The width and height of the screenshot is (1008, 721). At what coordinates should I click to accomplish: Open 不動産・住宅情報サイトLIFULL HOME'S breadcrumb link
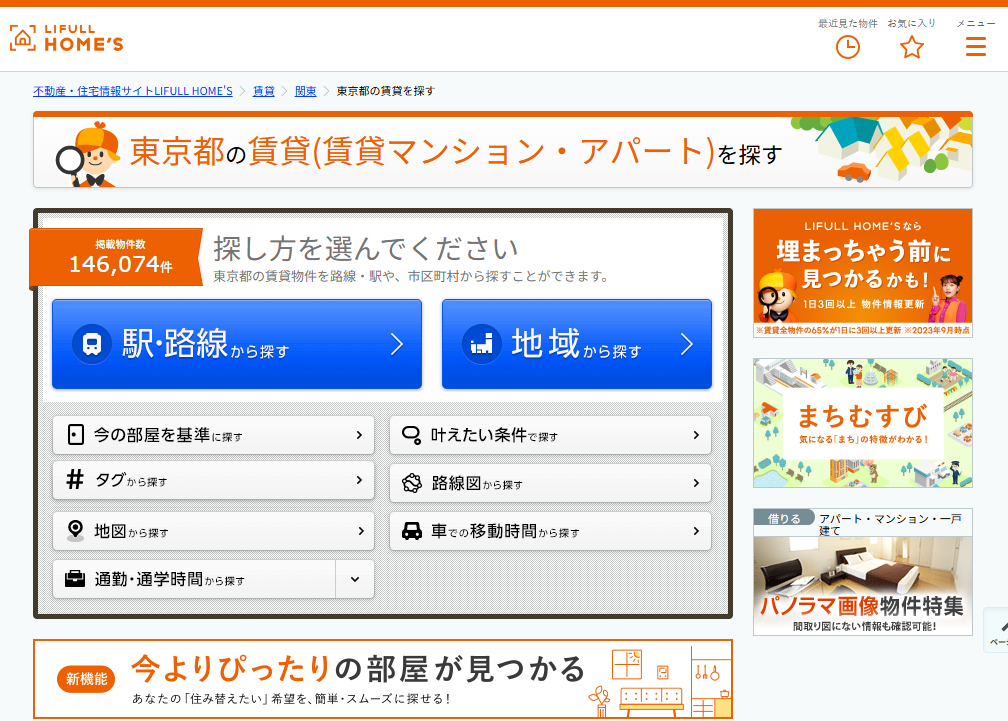133,91
